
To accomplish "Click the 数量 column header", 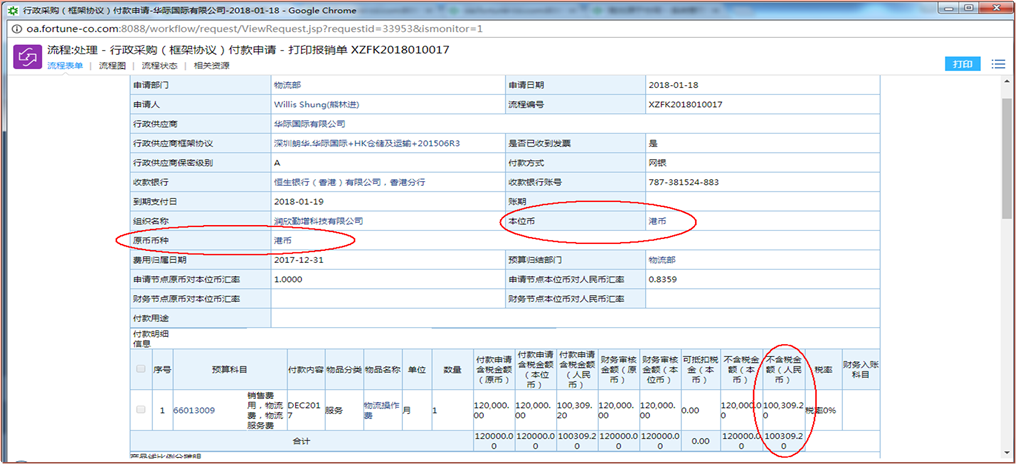I will pos(452,369).
